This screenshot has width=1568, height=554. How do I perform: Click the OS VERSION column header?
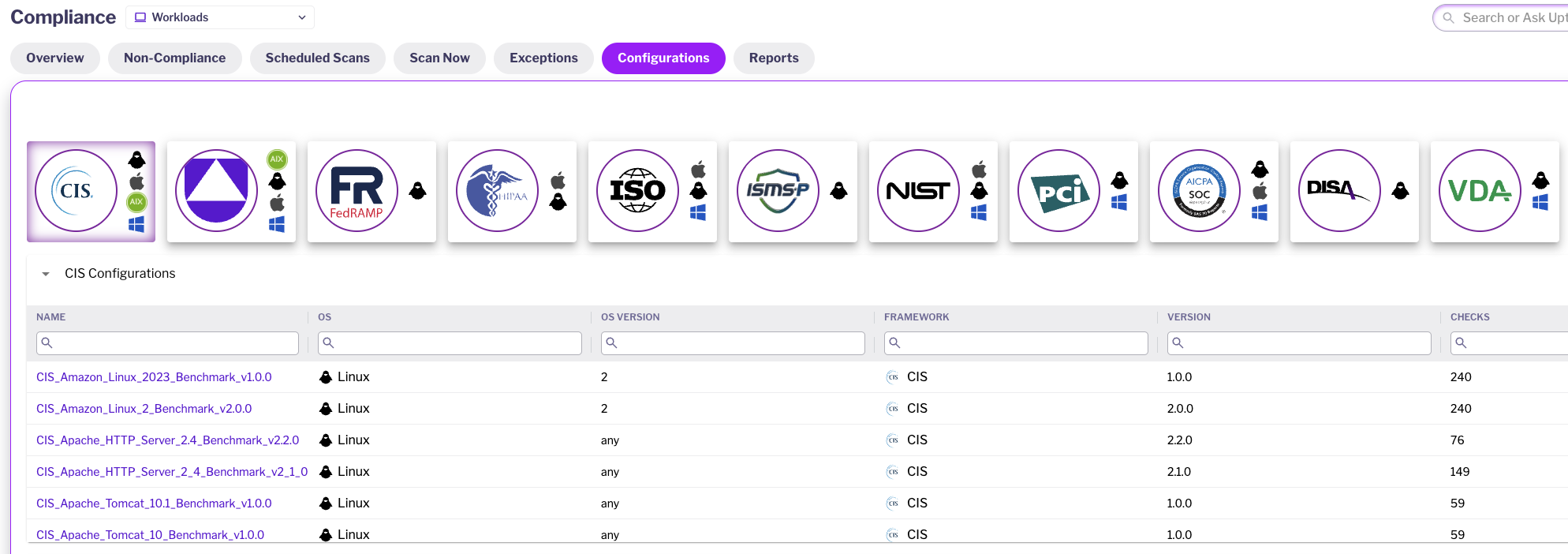tap(630, 317)
